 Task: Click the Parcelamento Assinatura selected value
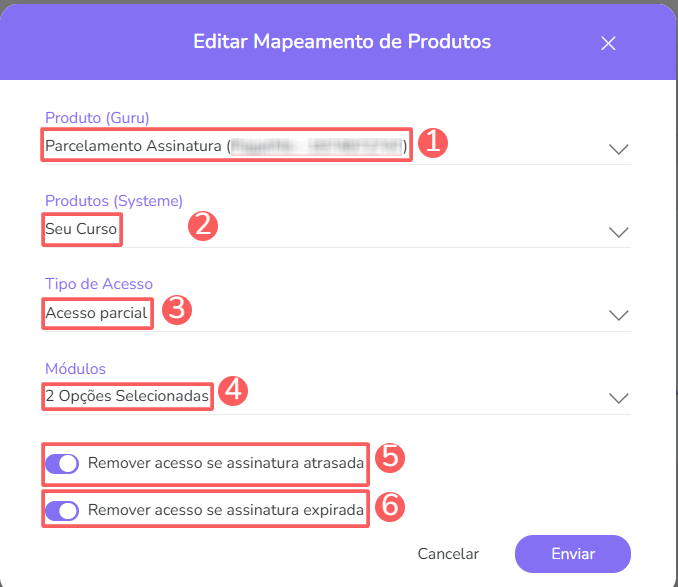tap(132, 147)
